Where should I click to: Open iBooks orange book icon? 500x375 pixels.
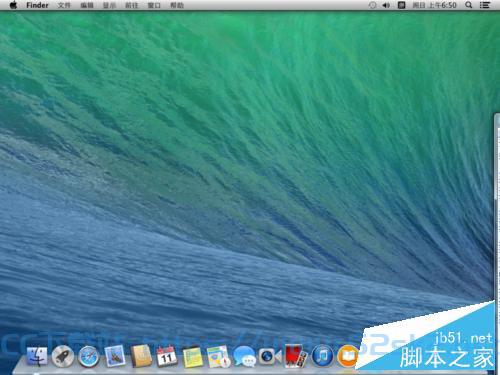[347, 356]
